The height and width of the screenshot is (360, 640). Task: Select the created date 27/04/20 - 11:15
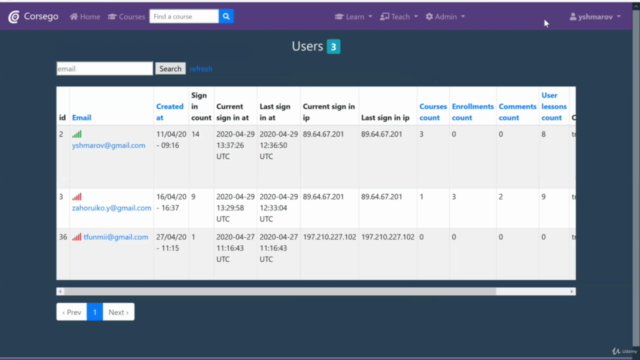click(171, 242)
